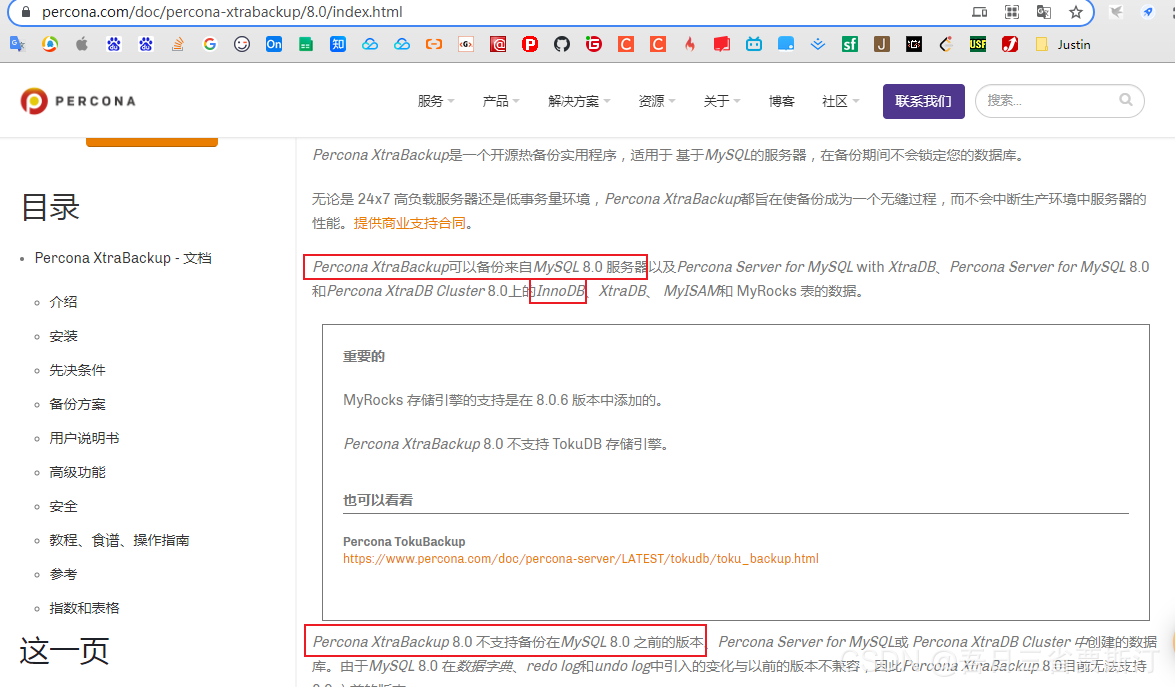
Task: Open the yellow-green 'USF' bookmark icon
Action: coord(978,44)
